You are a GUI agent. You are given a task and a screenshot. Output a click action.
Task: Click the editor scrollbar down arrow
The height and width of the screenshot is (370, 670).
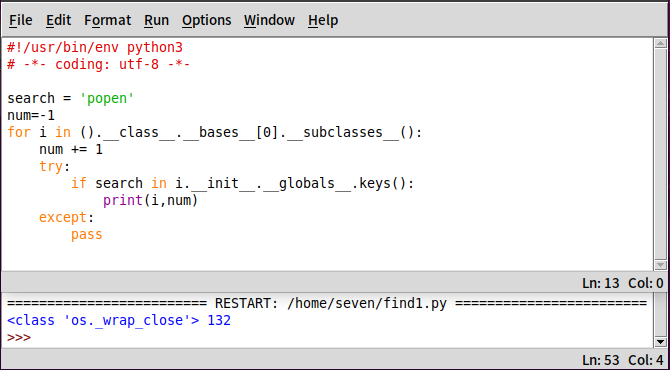(x=660, y=265)
